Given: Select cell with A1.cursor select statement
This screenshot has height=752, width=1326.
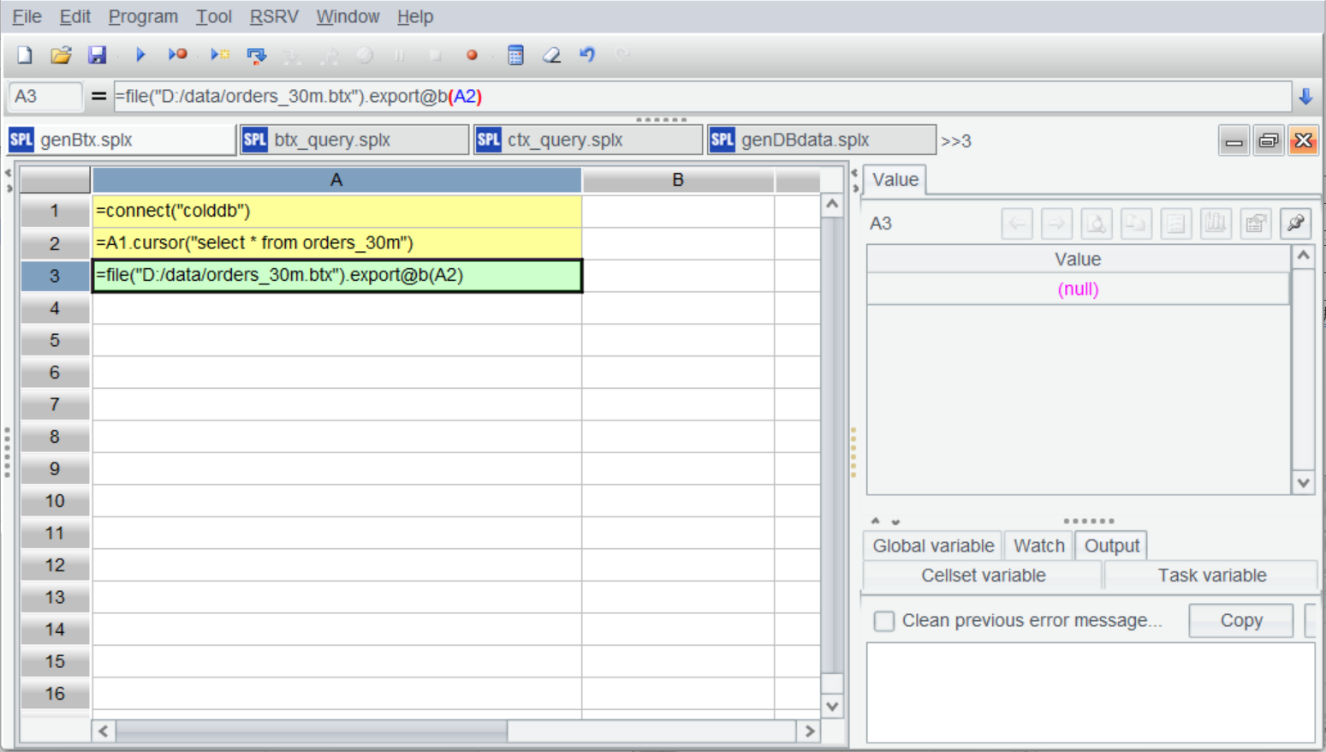Looking at the screenshot, I should click(337, 244).
